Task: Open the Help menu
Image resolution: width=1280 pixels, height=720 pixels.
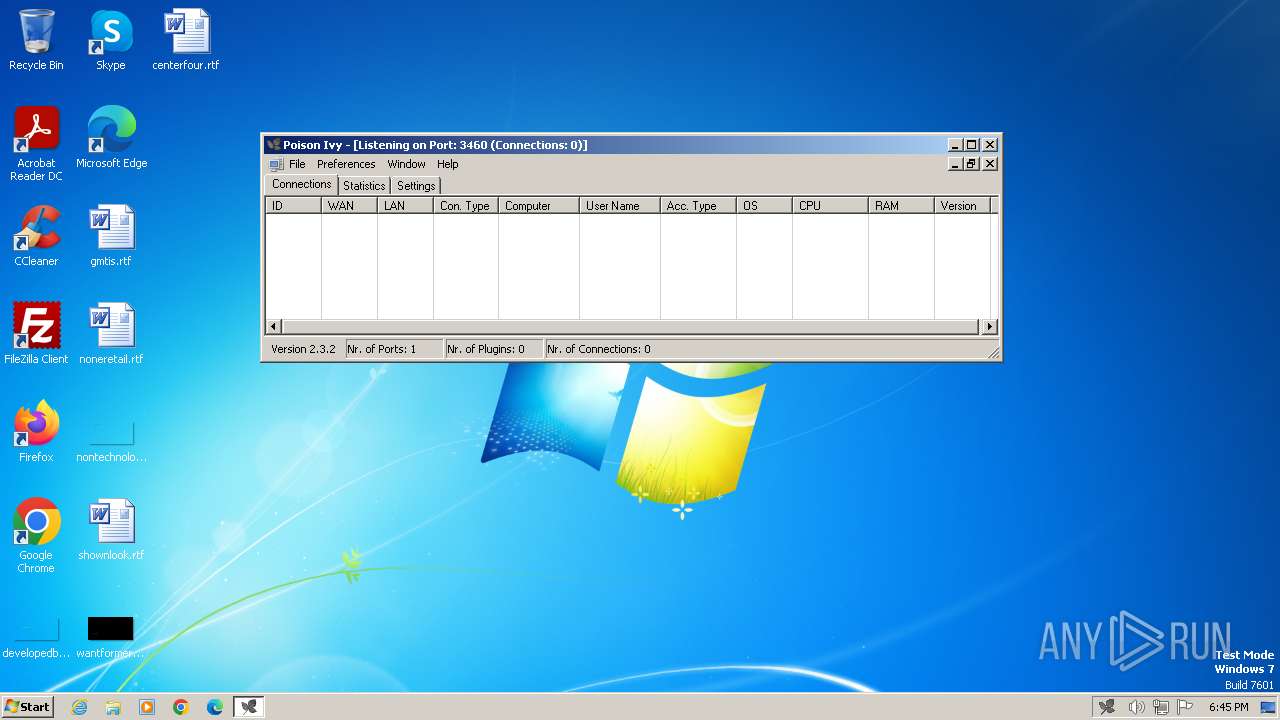Action: point(447,164)
